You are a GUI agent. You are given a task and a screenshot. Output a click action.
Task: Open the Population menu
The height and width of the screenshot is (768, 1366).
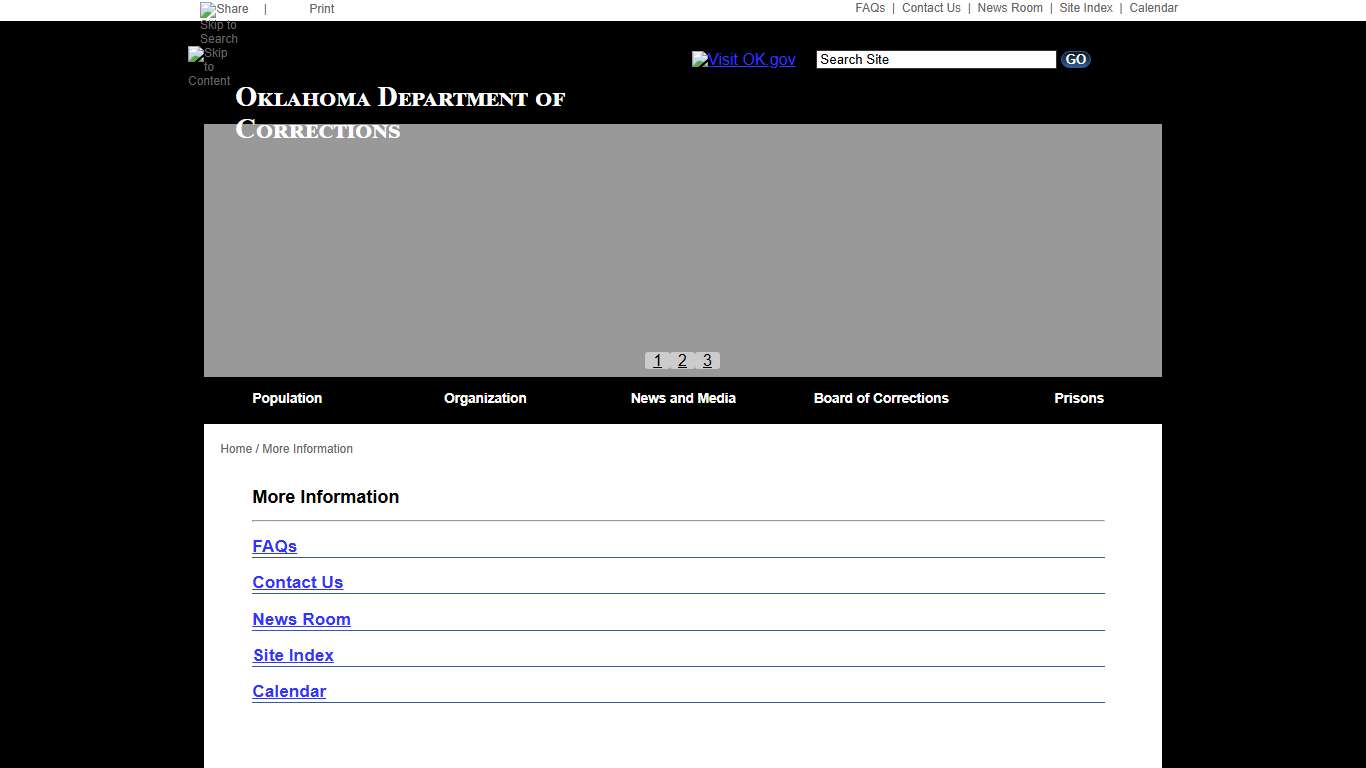point(287,398)
